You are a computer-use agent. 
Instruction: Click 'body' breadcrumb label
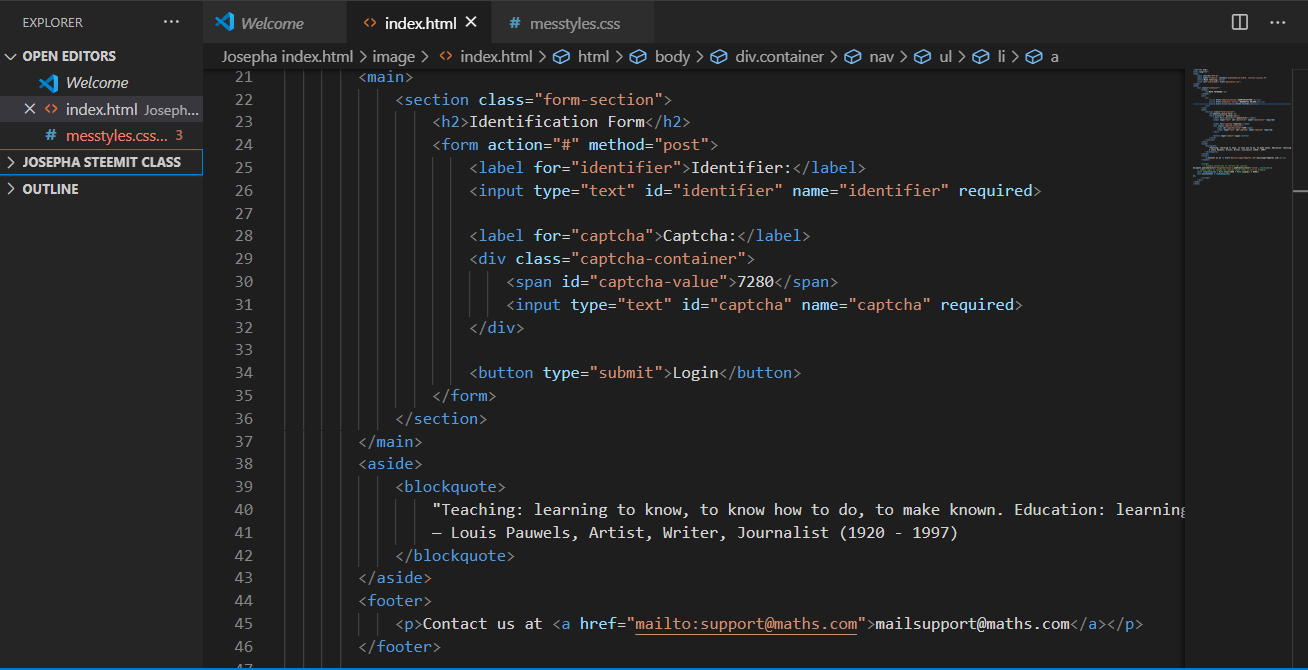click(x=672, y=57)
